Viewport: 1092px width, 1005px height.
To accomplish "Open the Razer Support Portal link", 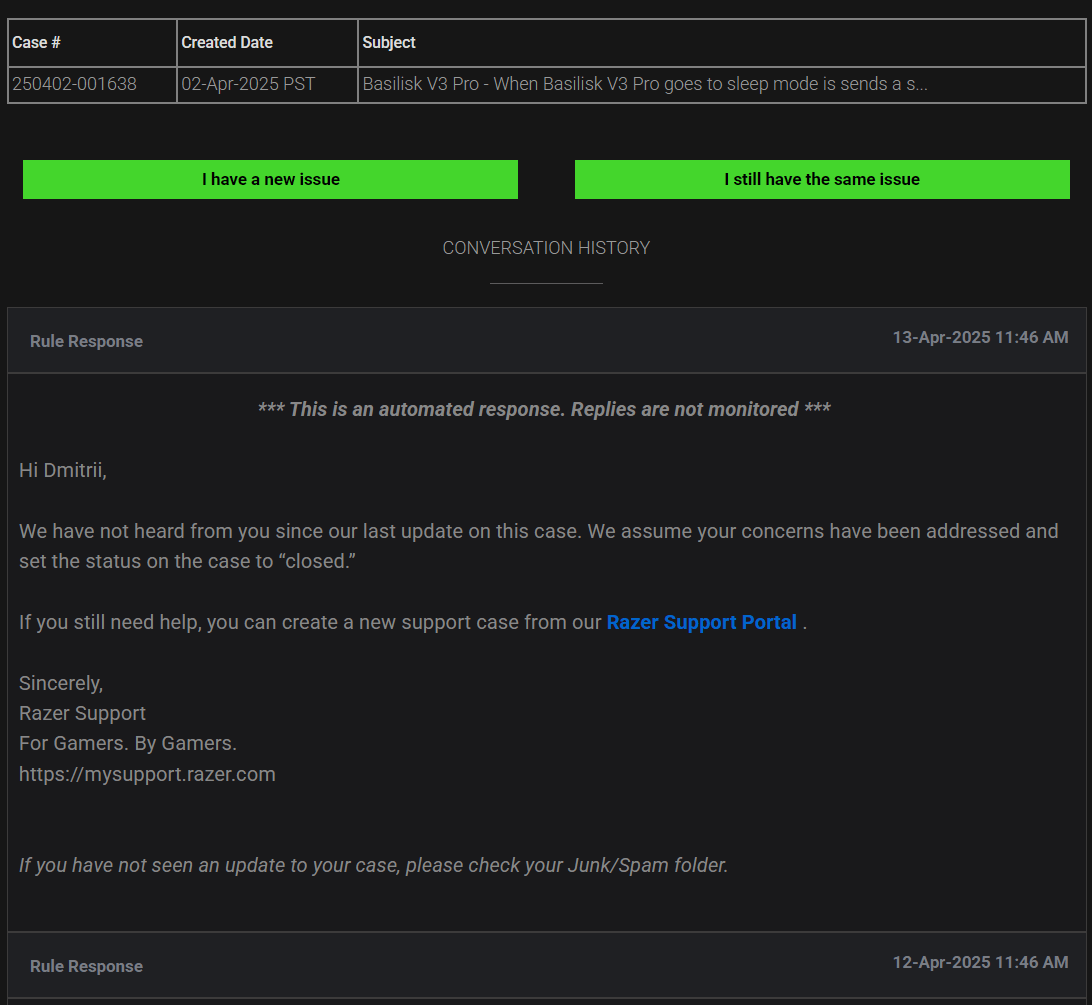I will 701,622.
